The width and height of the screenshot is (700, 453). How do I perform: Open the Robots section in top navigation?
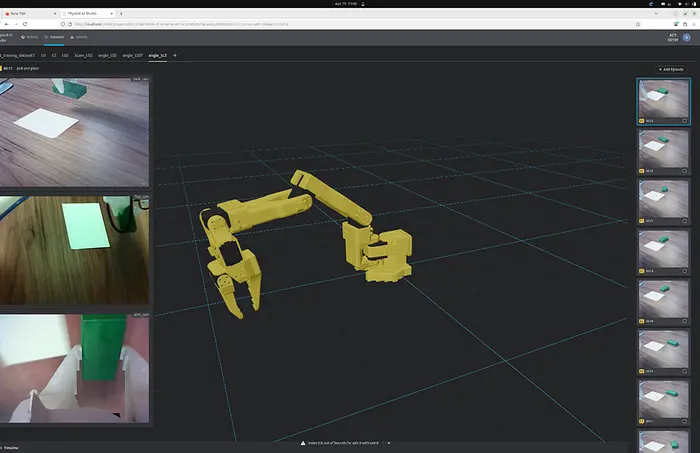[x=30, y=37]
